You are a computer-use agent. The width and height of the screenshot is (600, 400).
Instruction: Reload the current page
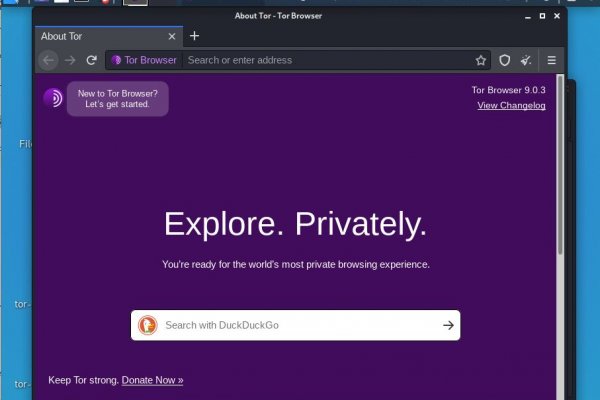point(91,60)
